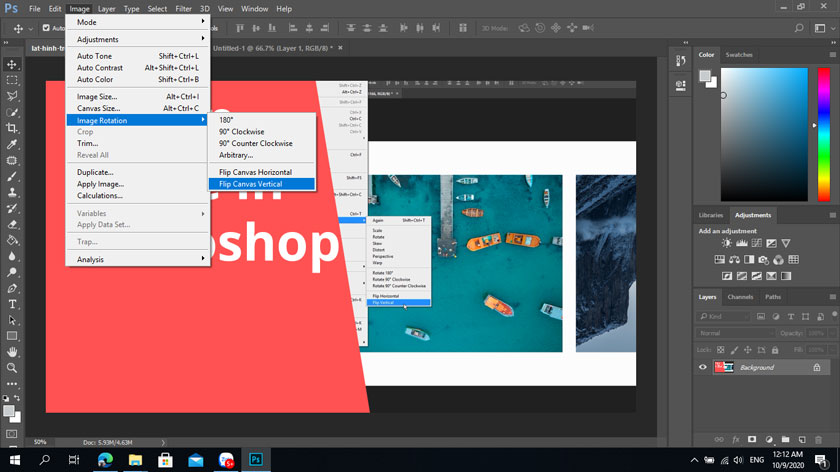The image size is (840, 472).
Task: Toggle lock position icon
Action: coord(748,350)
